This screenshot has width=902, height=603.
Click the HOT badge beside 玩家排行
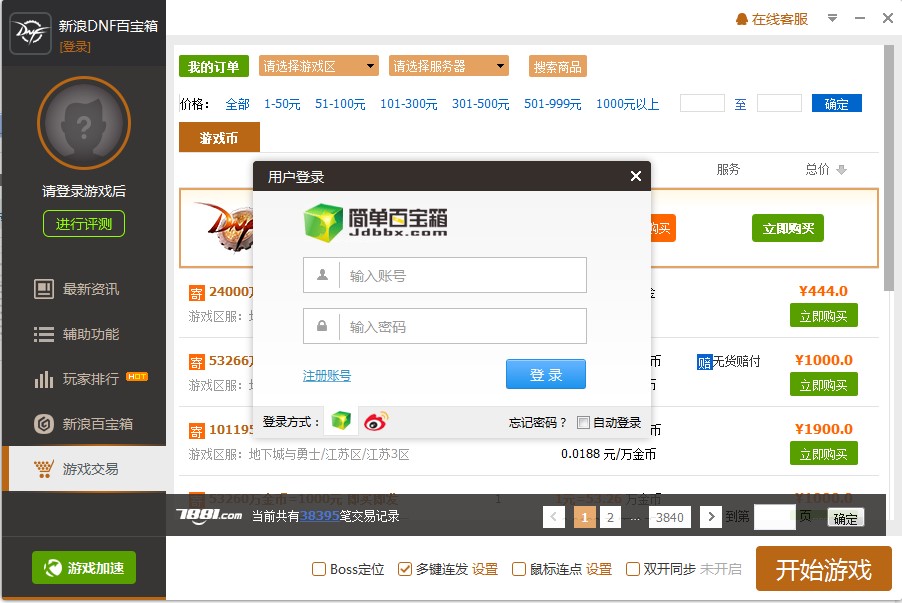(x=137, y=376)
